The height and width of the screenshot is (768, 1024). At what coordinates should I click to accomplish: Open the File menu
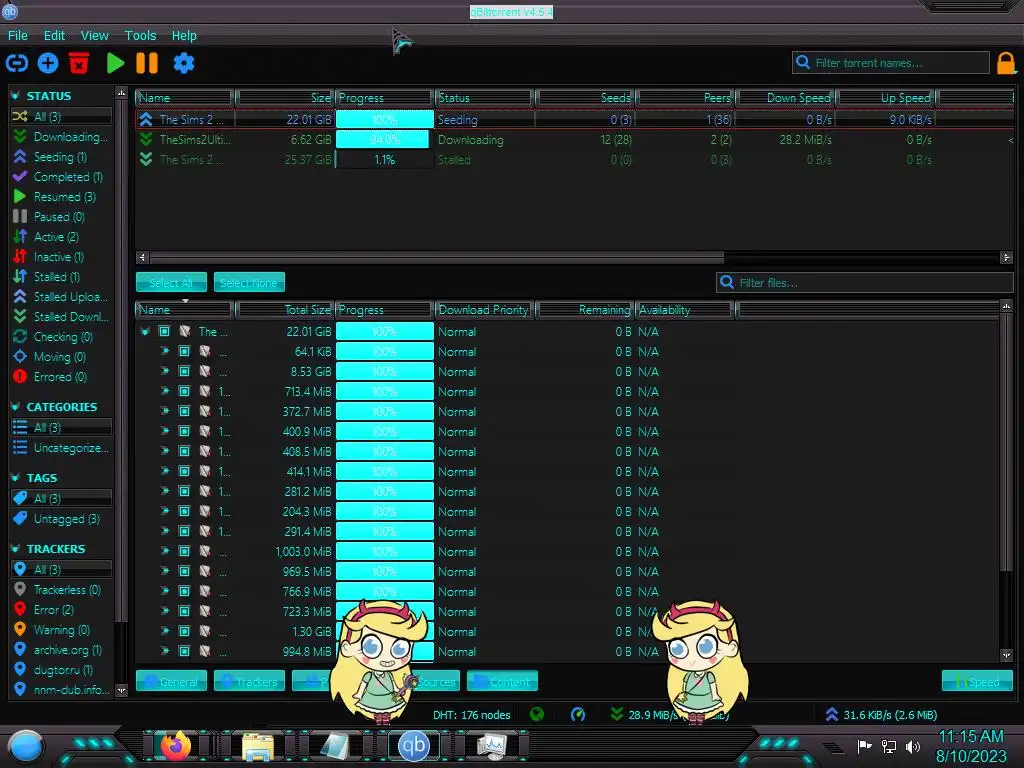click(x=18, y=35)
